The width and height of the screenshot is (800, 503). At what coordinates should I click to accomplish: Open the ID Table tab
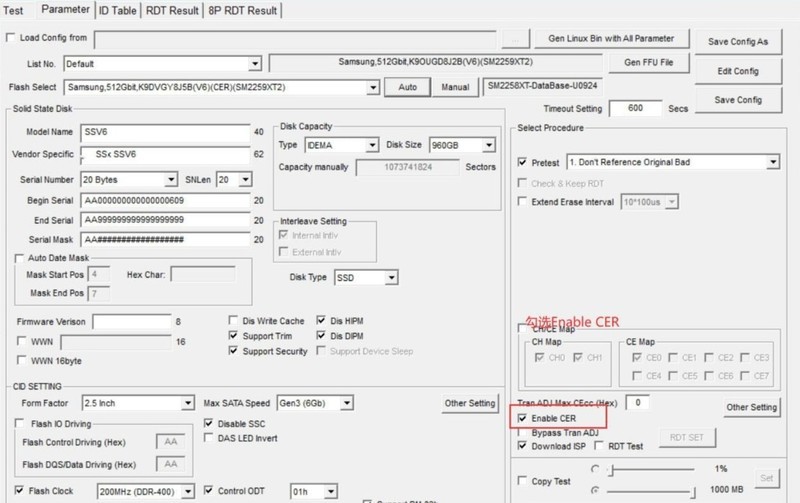[117, 10]
